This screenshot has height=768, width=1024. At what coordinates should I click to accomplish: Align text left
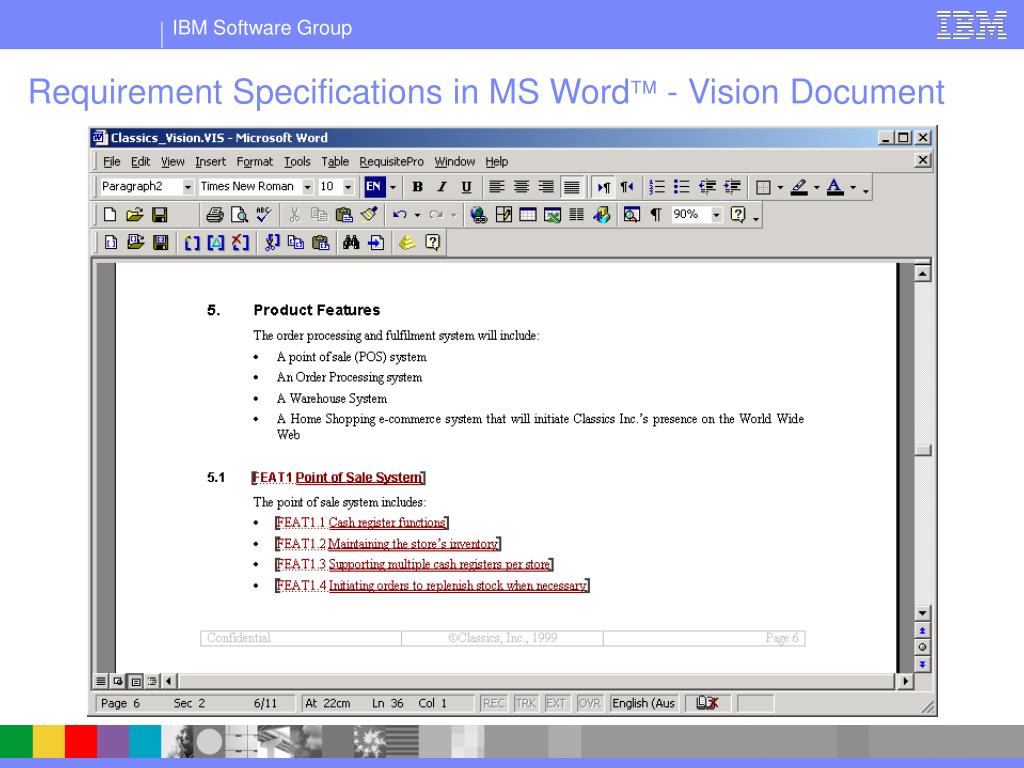[497, 187]
